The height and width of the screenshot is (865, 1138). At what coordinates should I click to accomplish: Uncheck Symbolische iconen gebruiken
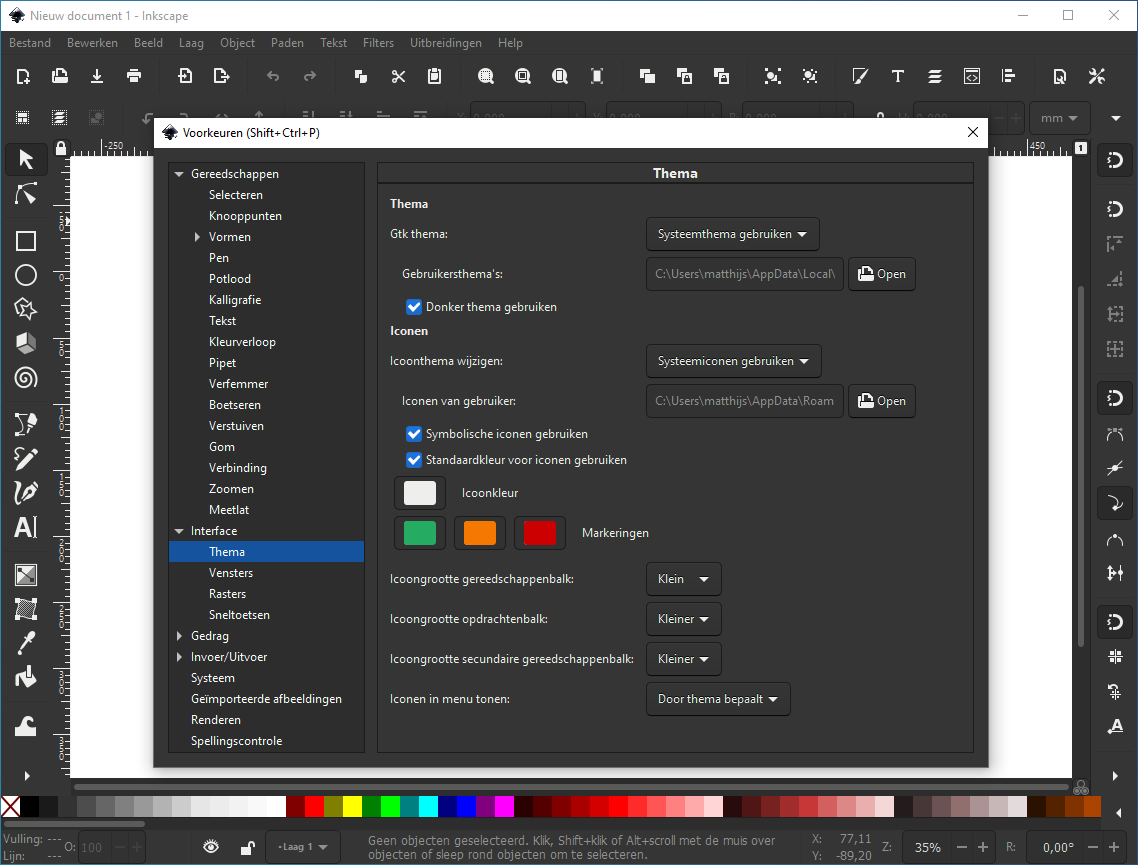(x=414, y=434)
